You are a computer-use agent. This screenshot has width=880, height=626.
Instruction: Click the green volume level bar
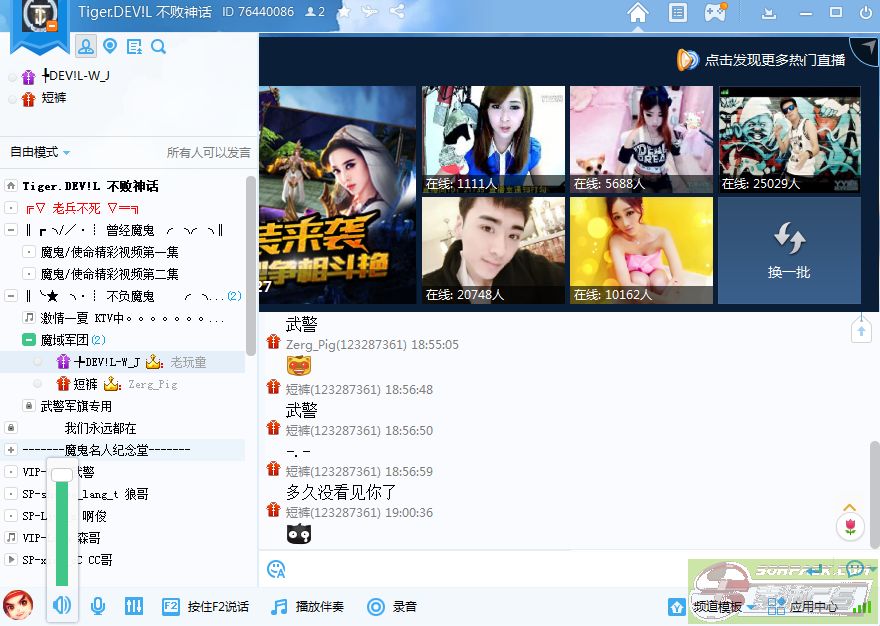(x=62, y=533)
